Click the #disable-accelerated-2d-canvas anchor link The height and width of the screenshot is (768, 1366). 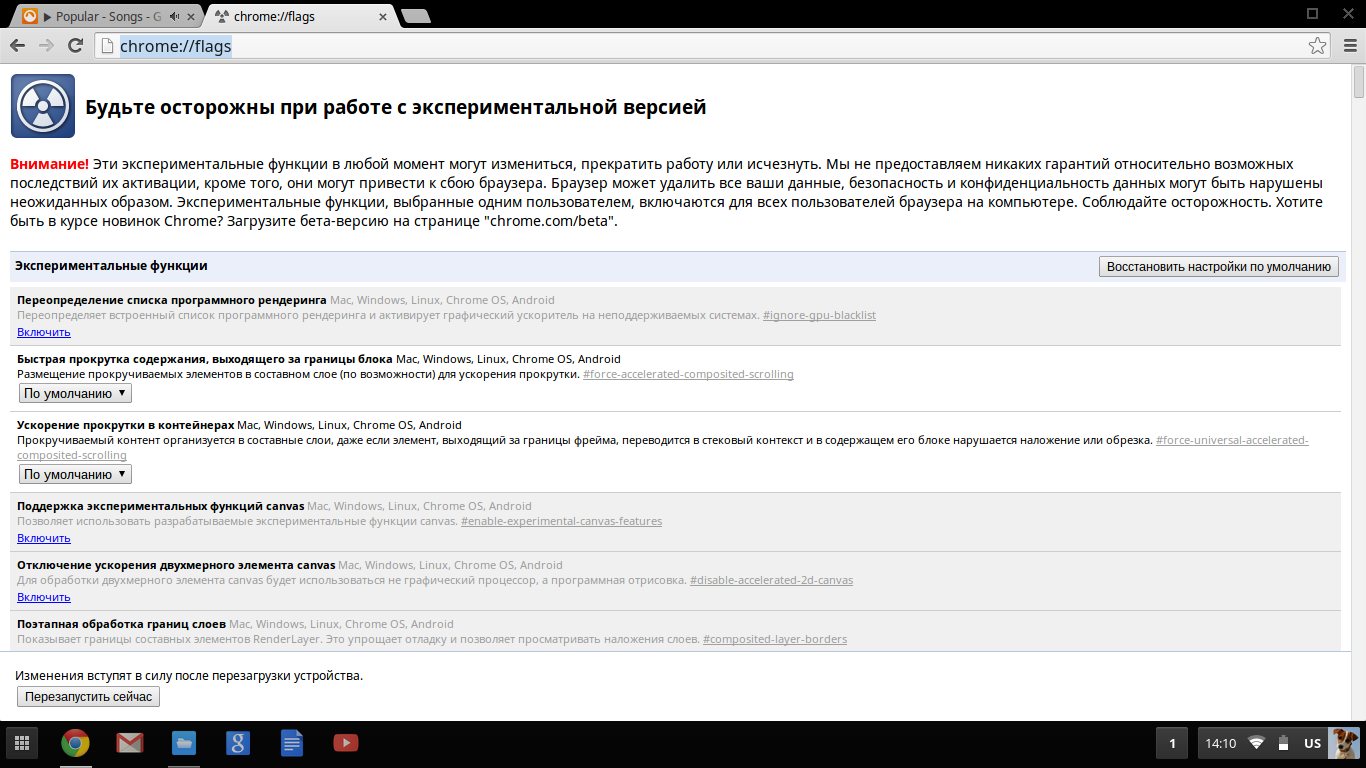pyautogui.click(x=771, y=580)
